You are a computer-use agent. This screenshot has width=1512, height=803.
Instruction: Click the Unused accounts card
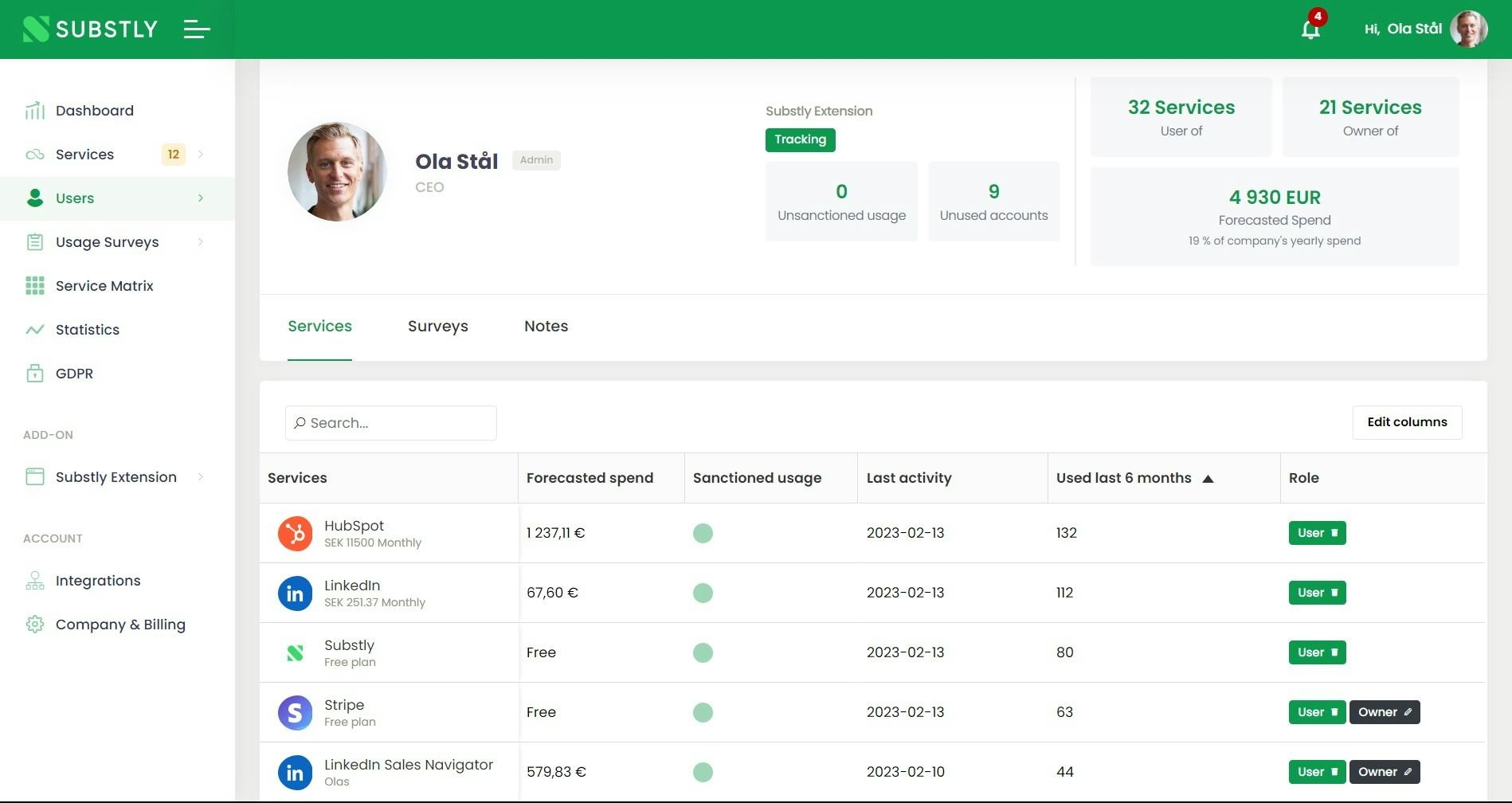tap(993, 202)
